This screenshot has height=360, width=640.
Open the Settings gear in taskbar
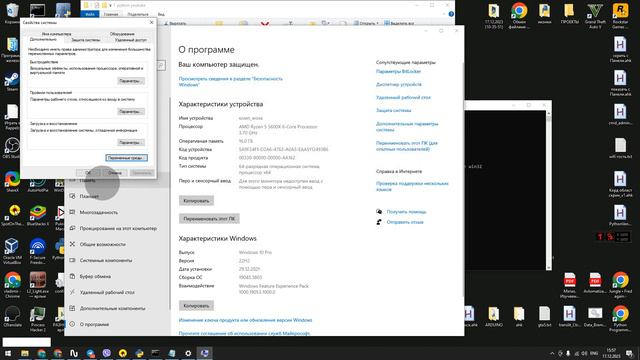coord(188,353)
